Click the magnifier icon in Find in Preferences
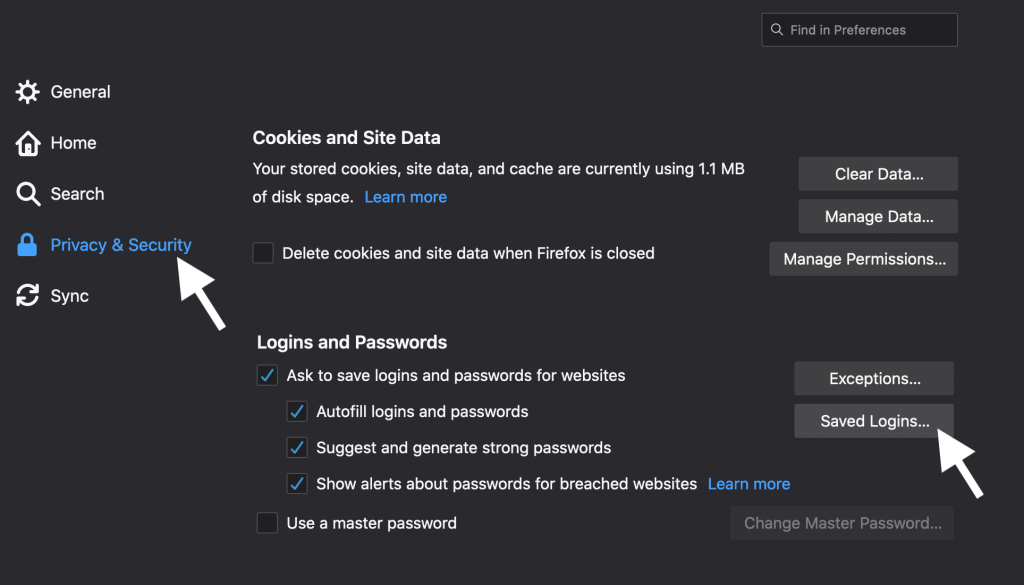This screenshot has height=585, width=1024. [x=776, y=29]
